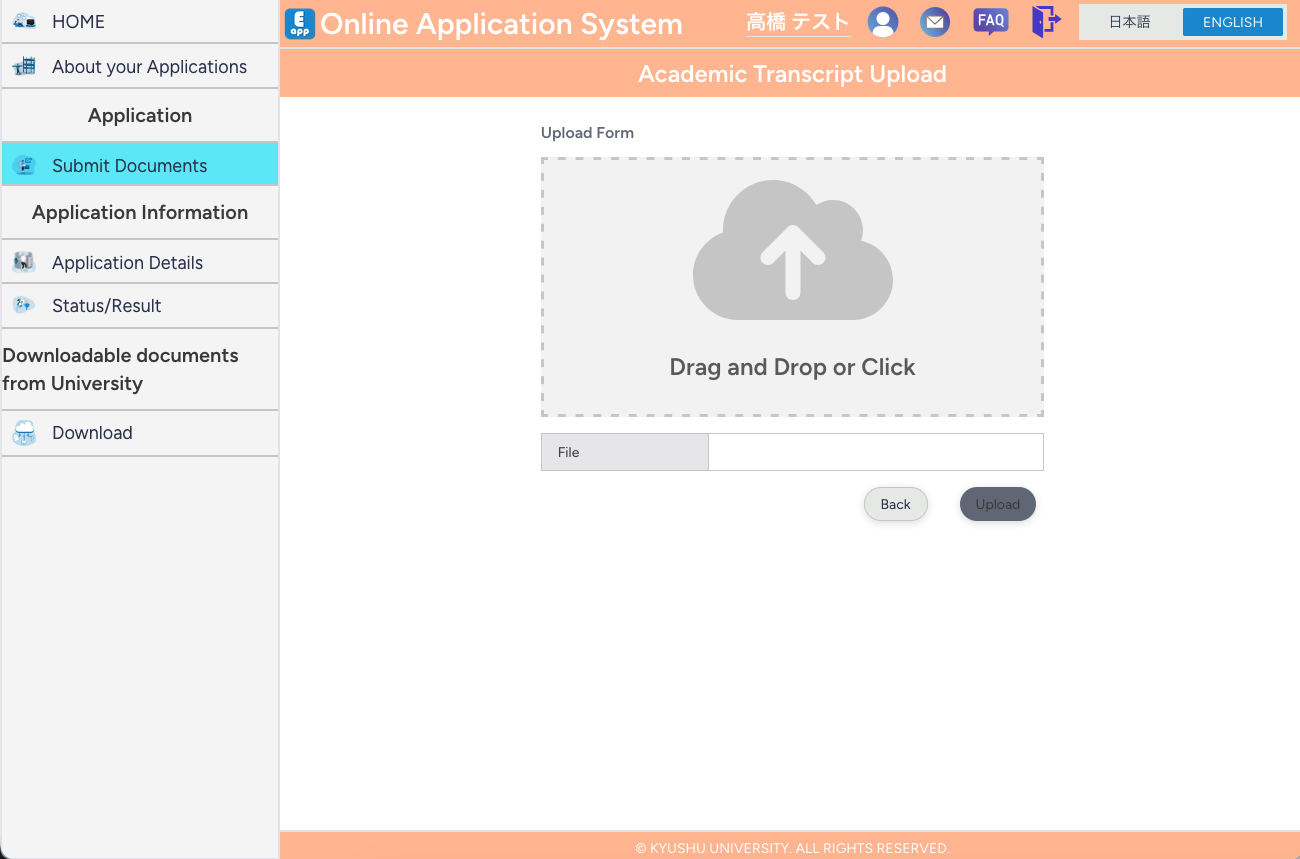Click the Drag and Drop upload area
The image size is (1300, 859).
pos(792,287)
